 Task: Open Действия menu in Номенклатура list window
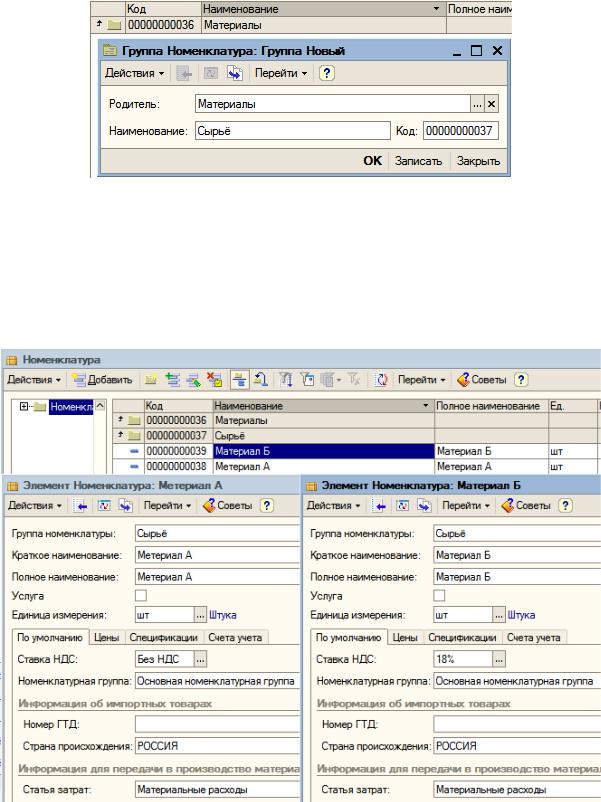pos(34,380)
